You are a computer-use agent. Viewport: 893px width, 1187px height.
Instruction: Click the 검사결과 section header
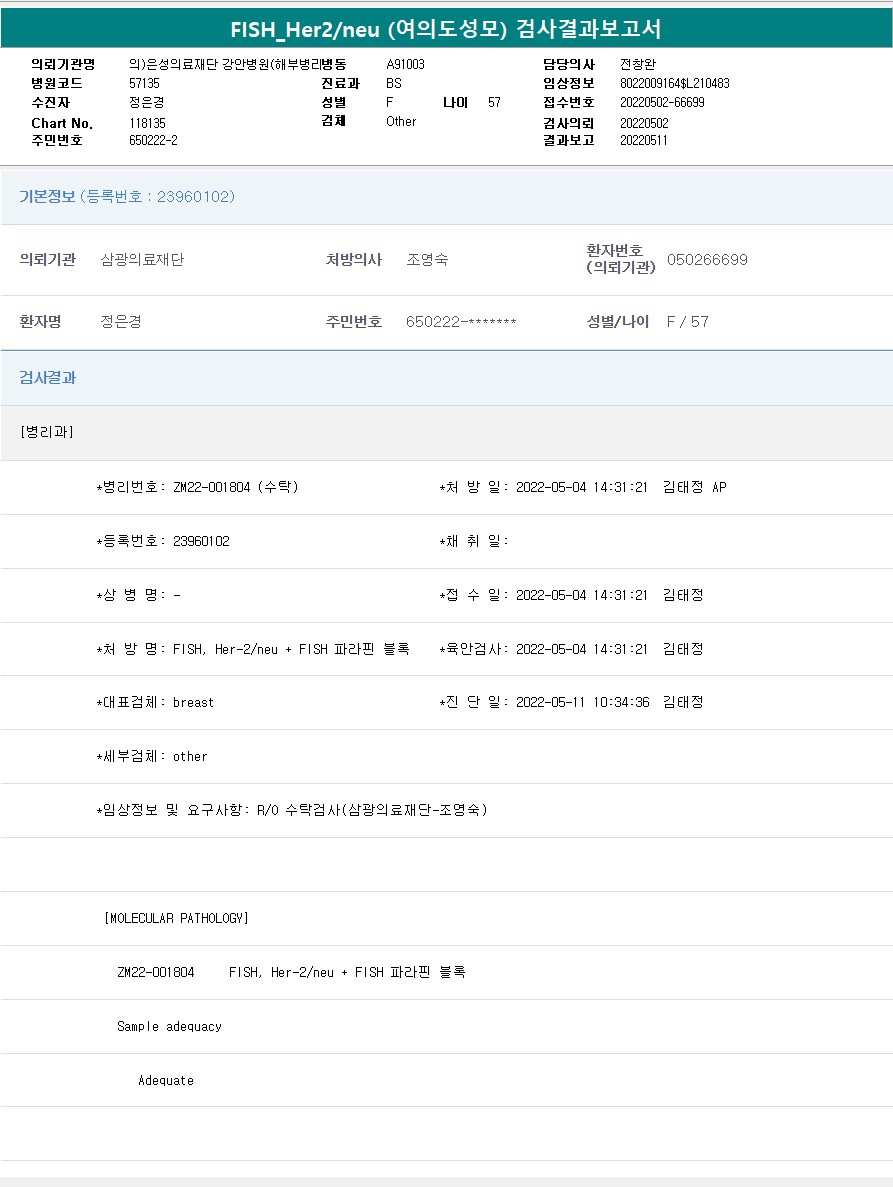click(48, 378)
